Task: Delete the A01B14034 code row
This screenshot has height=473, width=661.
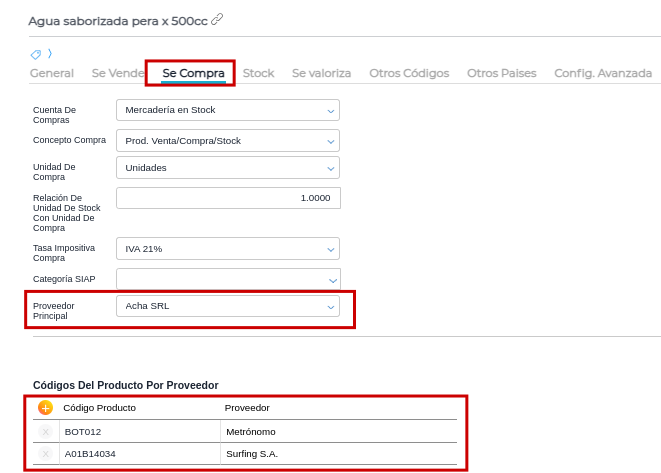Action: [45, 453]
